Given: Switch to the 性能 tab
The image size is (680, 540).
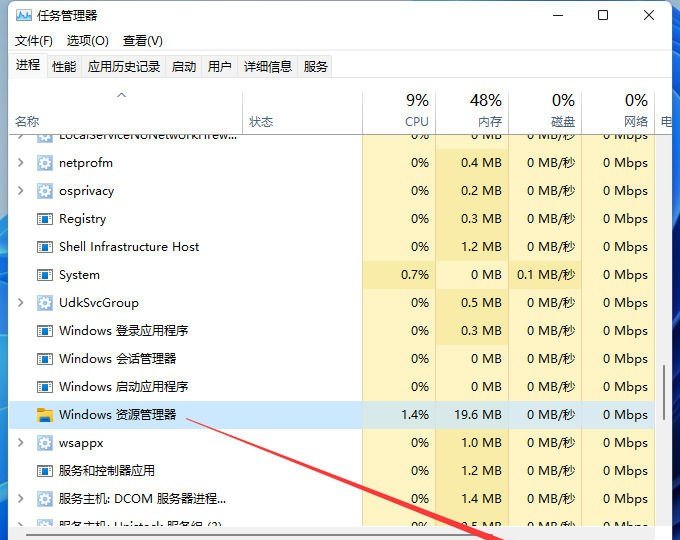Looking at the screenshot, I should 64,66.
